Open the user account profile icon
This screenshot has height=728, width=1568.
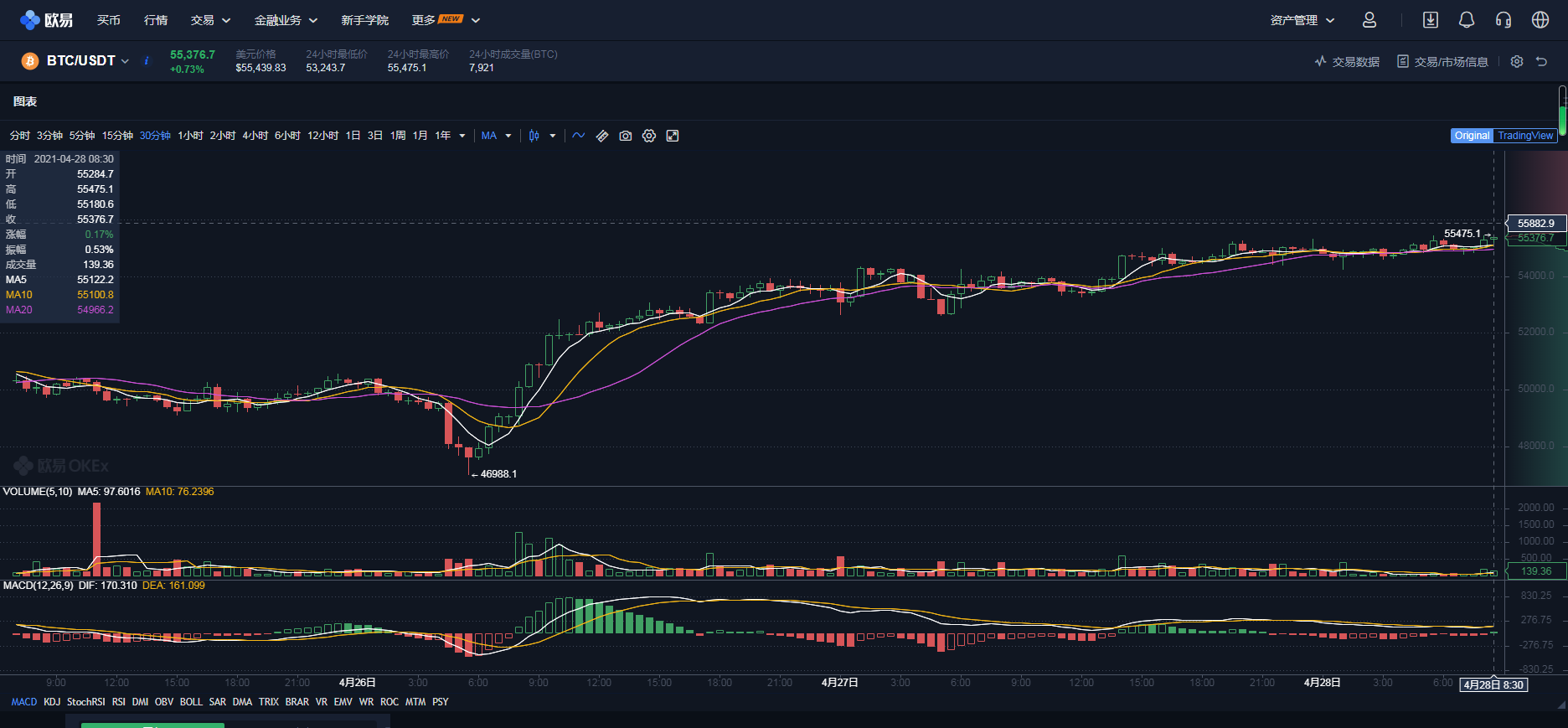[1369, 20]
